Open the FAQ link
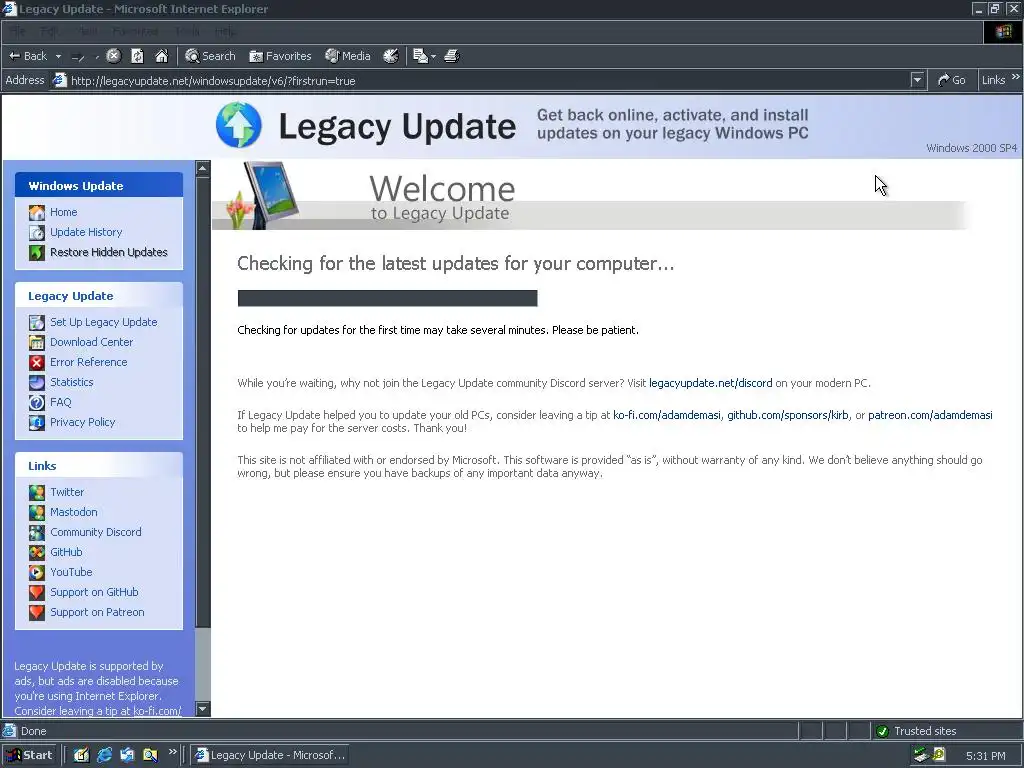 [61, 402]
